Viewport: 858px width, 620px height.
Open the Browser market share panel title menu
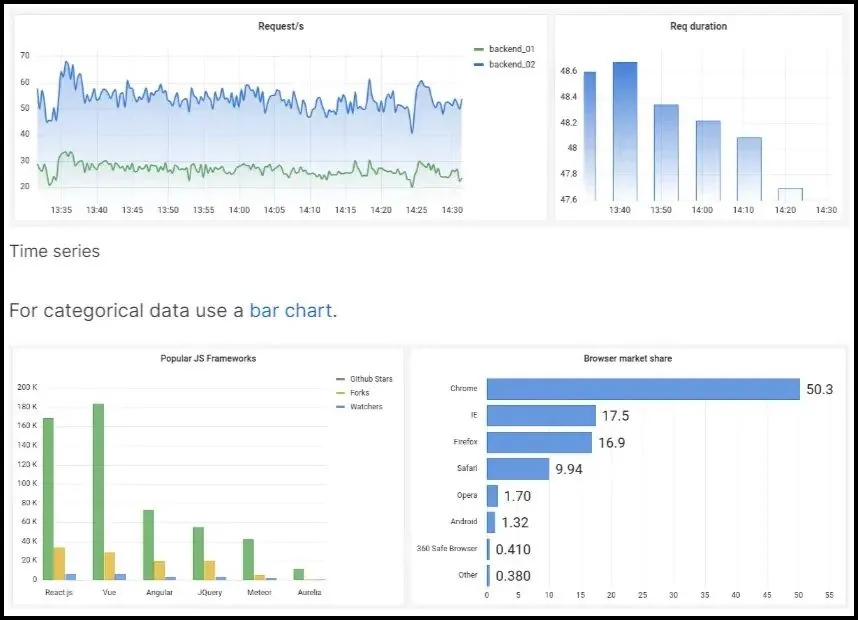(x=628, y=358)
